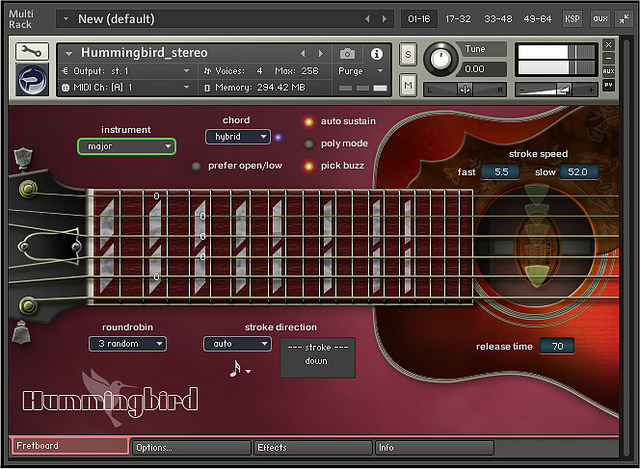Click the slow stroke speed value 52.0
This screenshot has height=469, width=640.
578,172
